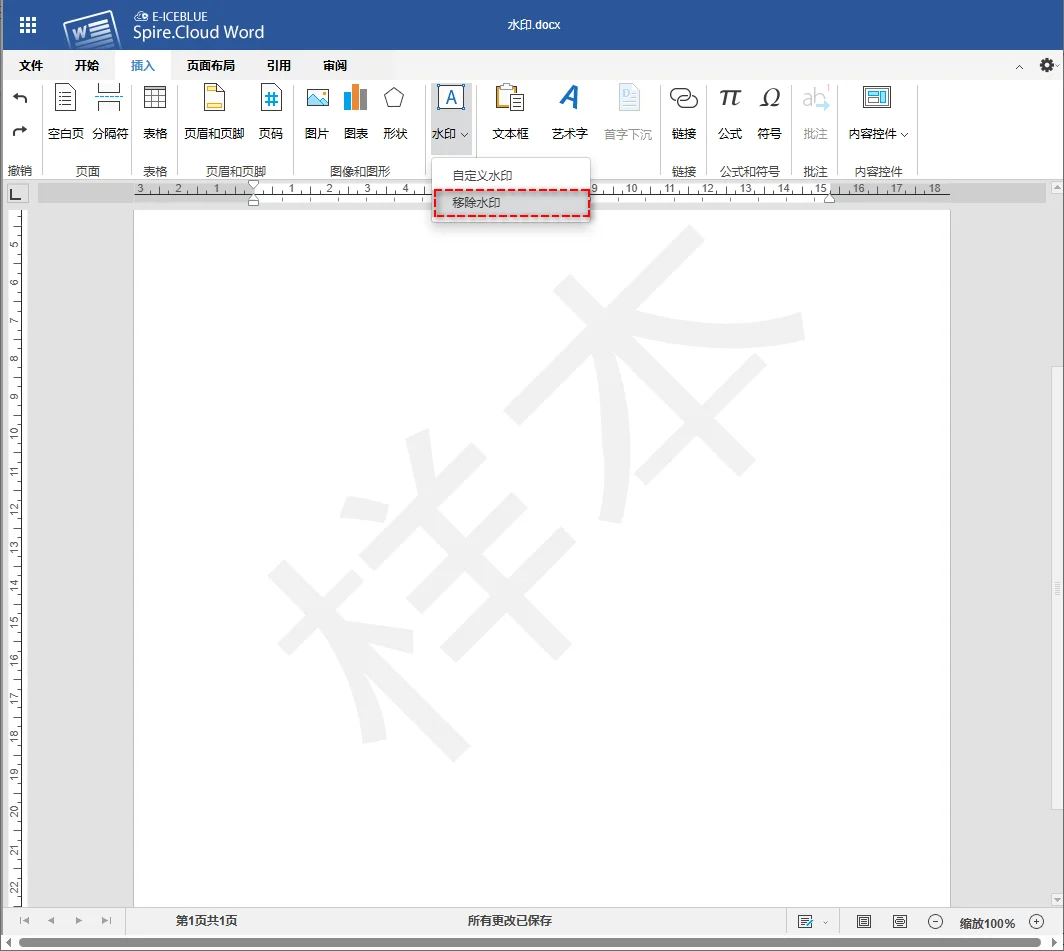This screenshot has height=951, width=1064.
Task: Insert a picture with 图片 icon
Action: tap(317, 111)
